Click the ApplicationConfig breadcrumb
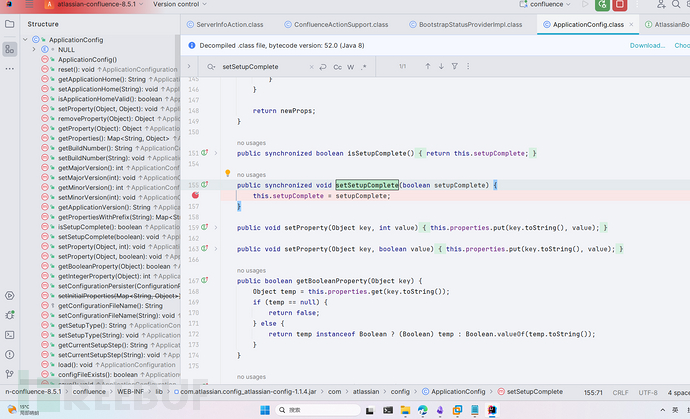690x419 pixels. [x=454, y=392]
